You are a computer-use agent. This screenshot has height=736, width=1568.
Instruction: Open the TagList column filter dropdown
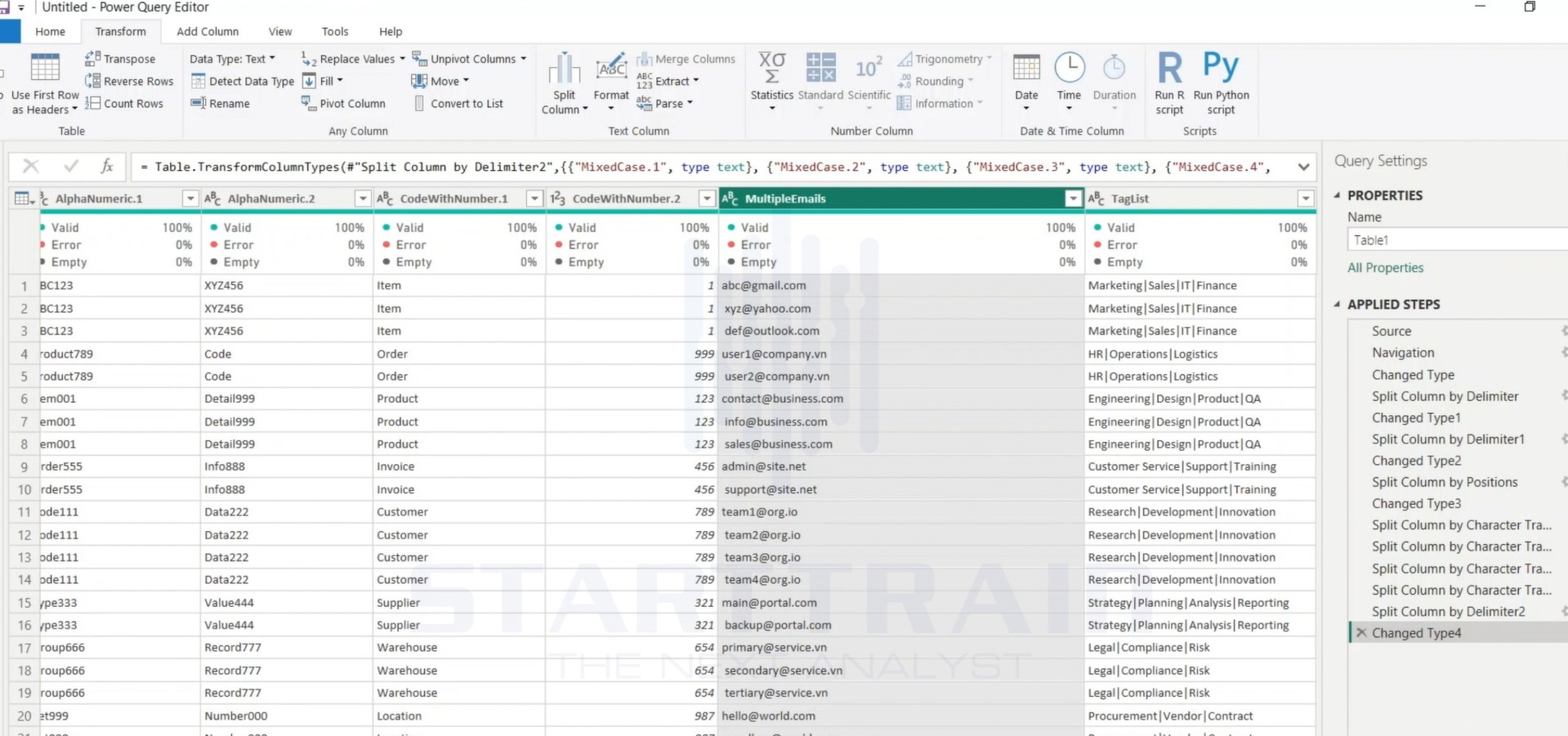pos(1306,198)
